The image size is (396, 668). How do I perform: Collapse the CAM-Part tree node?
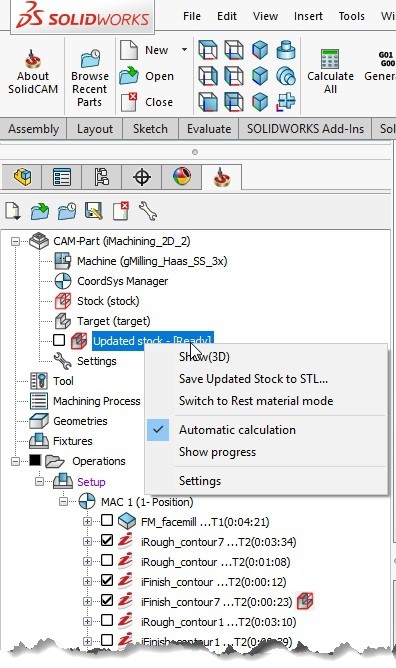click(15, 242)
